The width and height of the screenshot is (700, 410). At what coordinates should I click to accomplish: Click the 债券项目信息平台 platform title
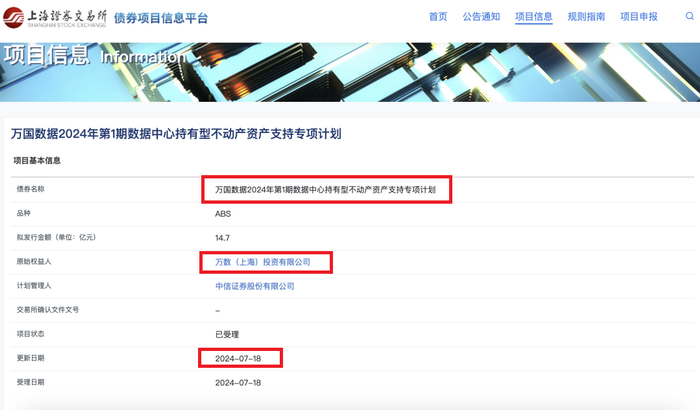[161, 18]
